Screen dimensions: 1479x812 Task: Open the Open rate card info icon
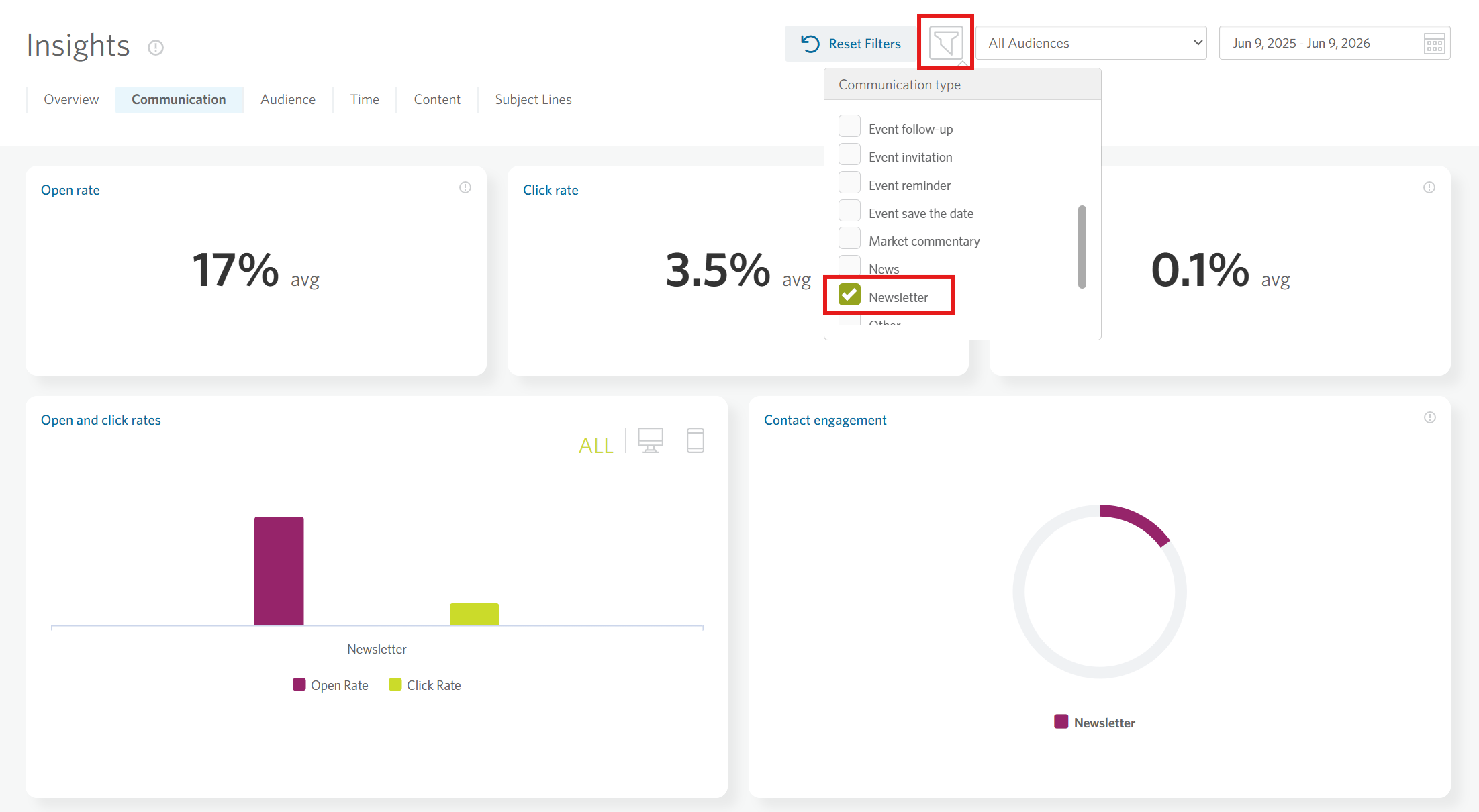465,187
